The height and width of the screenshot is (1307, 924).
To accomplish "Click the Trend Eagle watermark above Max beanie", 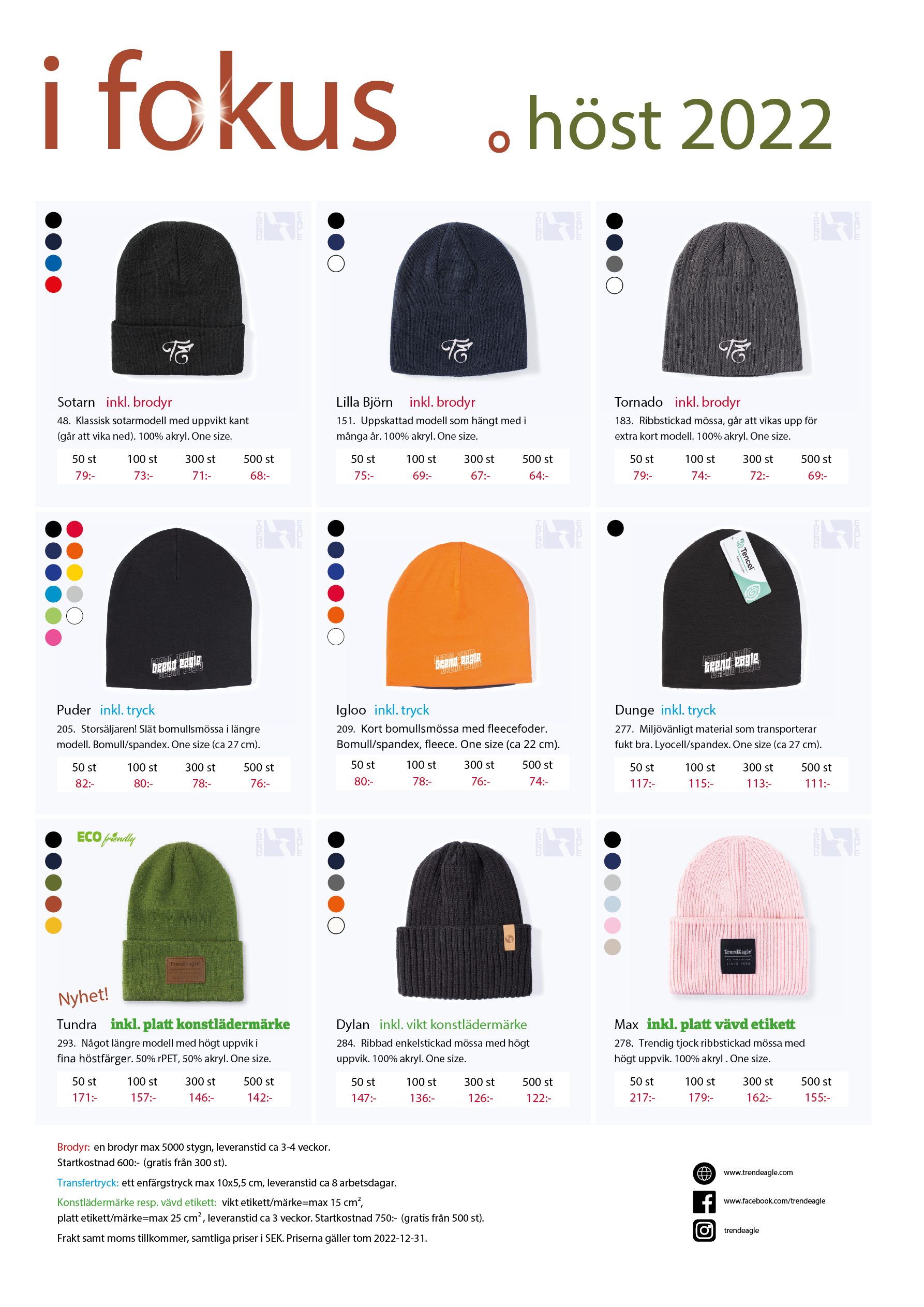I will coord(837,842).
